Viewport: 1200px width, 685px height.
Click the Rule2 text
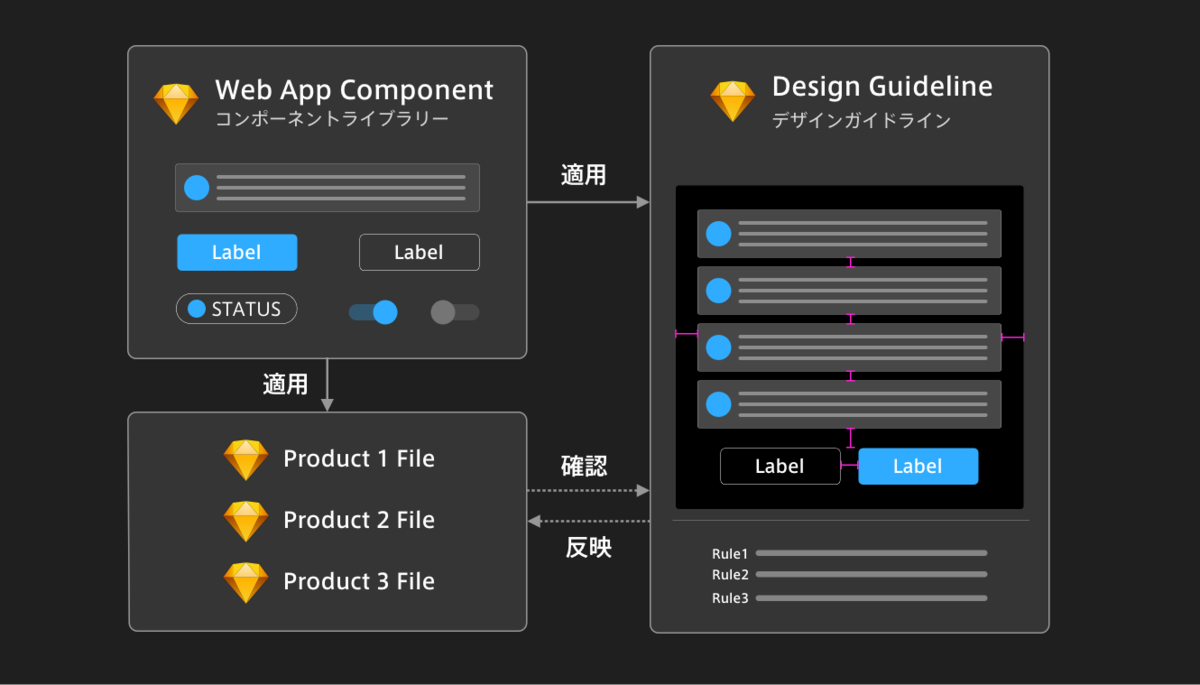tap(730, 574)
